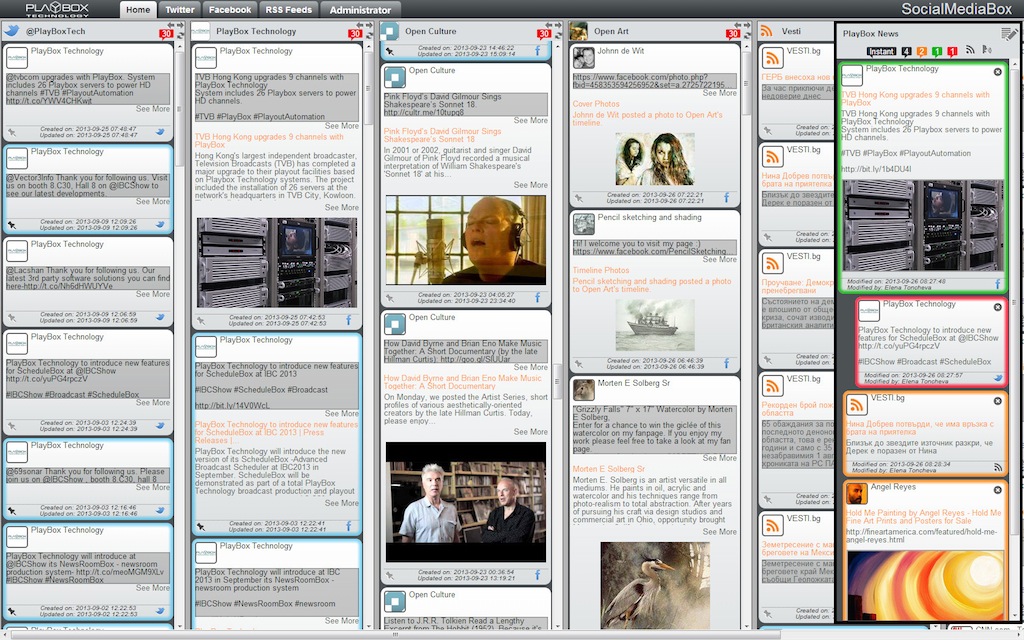Open the Twitter tab
Image resolution: width=1024 pixels, height=640 pixels.
[x=180, y=10]
